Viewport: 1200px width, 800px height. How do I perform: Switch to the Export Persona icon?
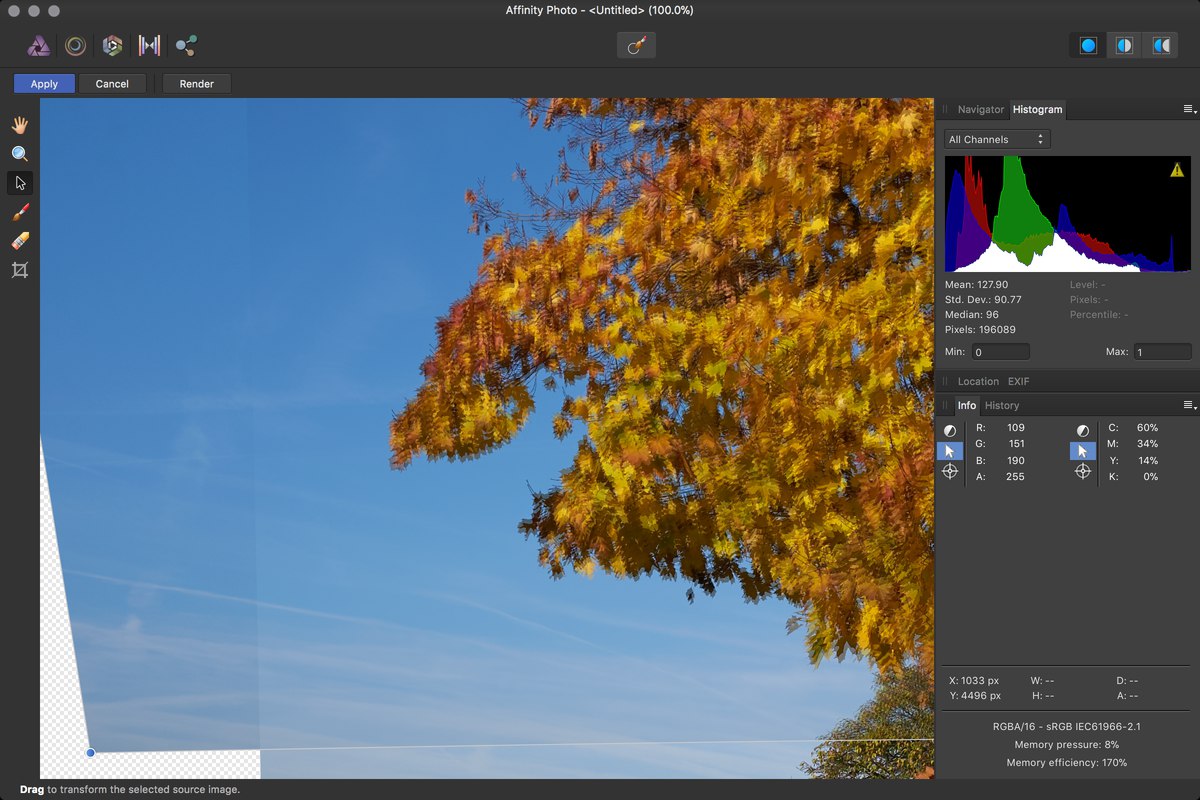pos(186,45)
